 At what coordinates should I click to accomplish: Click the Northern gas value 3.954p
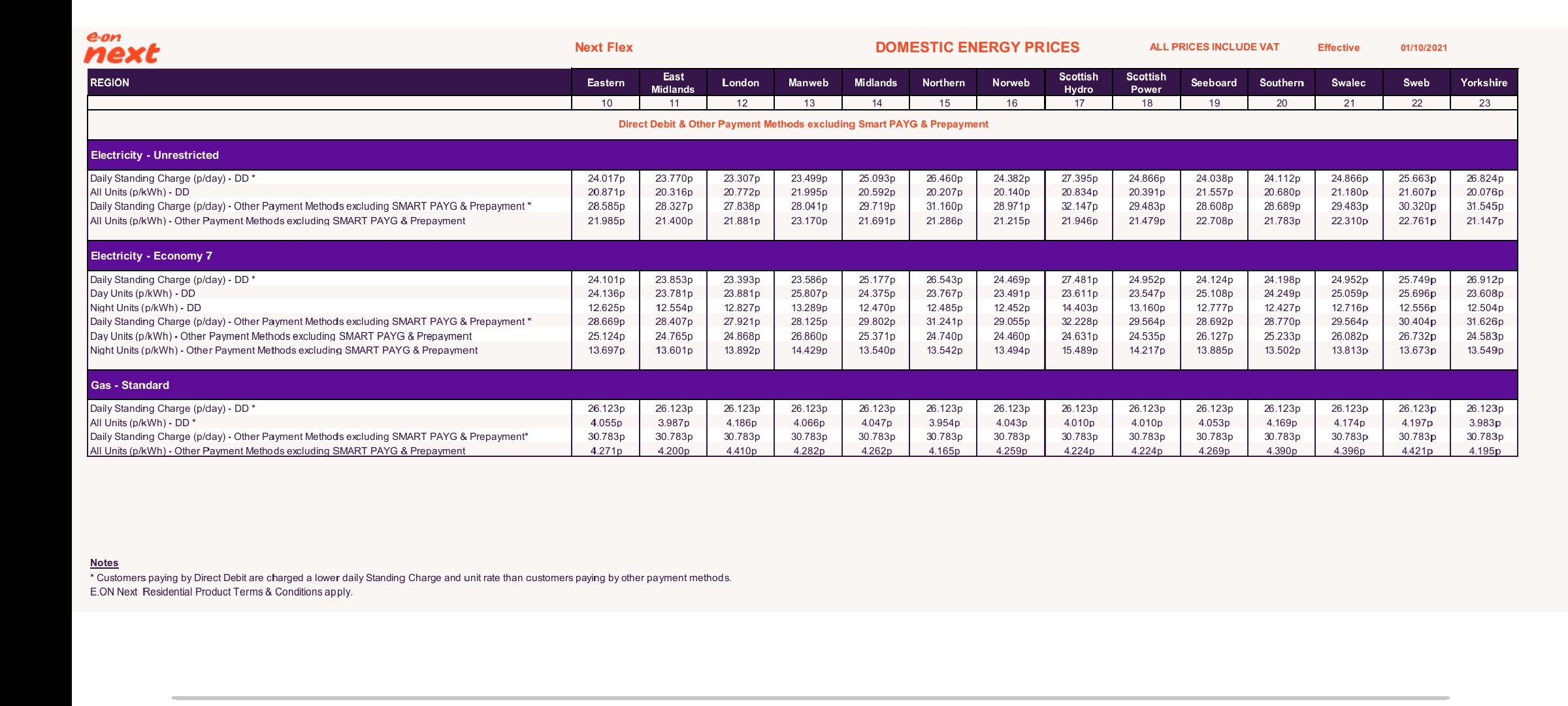pos(944,423)
